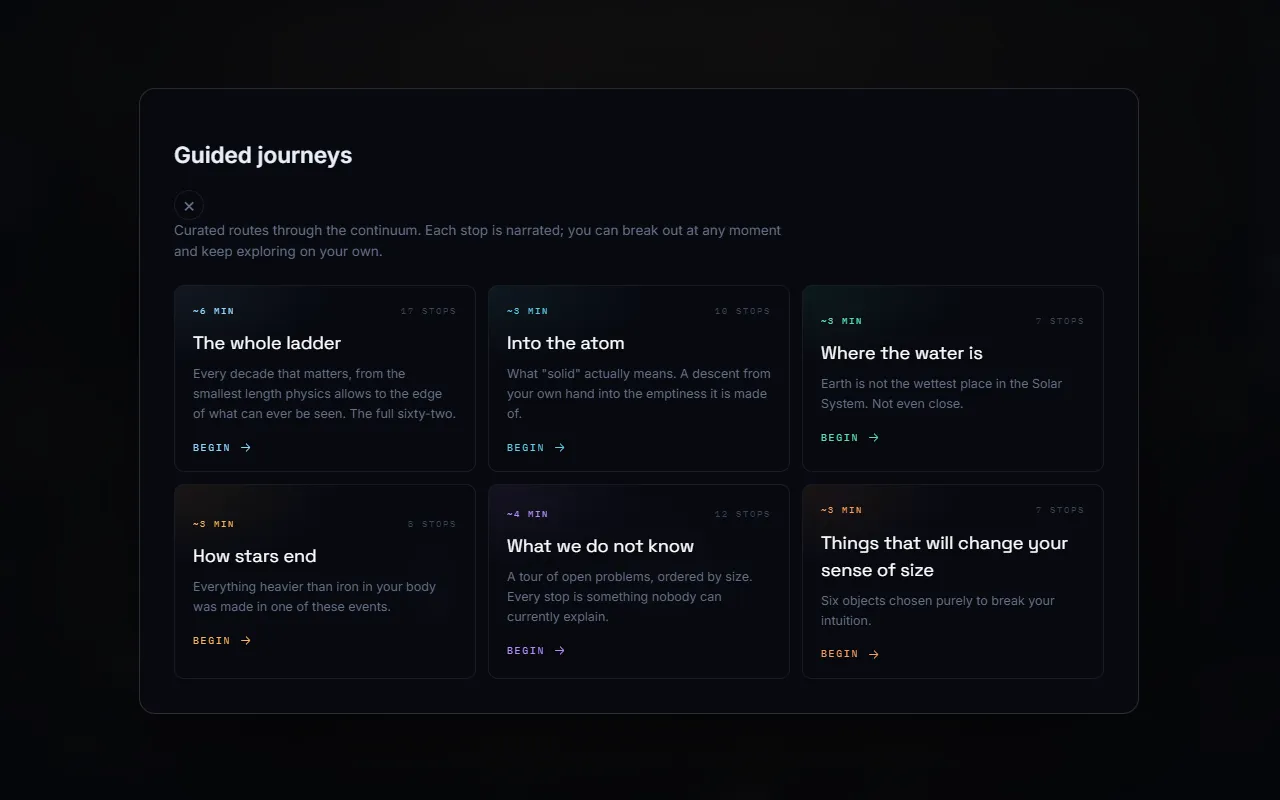Begin Things that will change your sense journey
This screenshot has height=800, width=1280.
[x=850, y=654]
